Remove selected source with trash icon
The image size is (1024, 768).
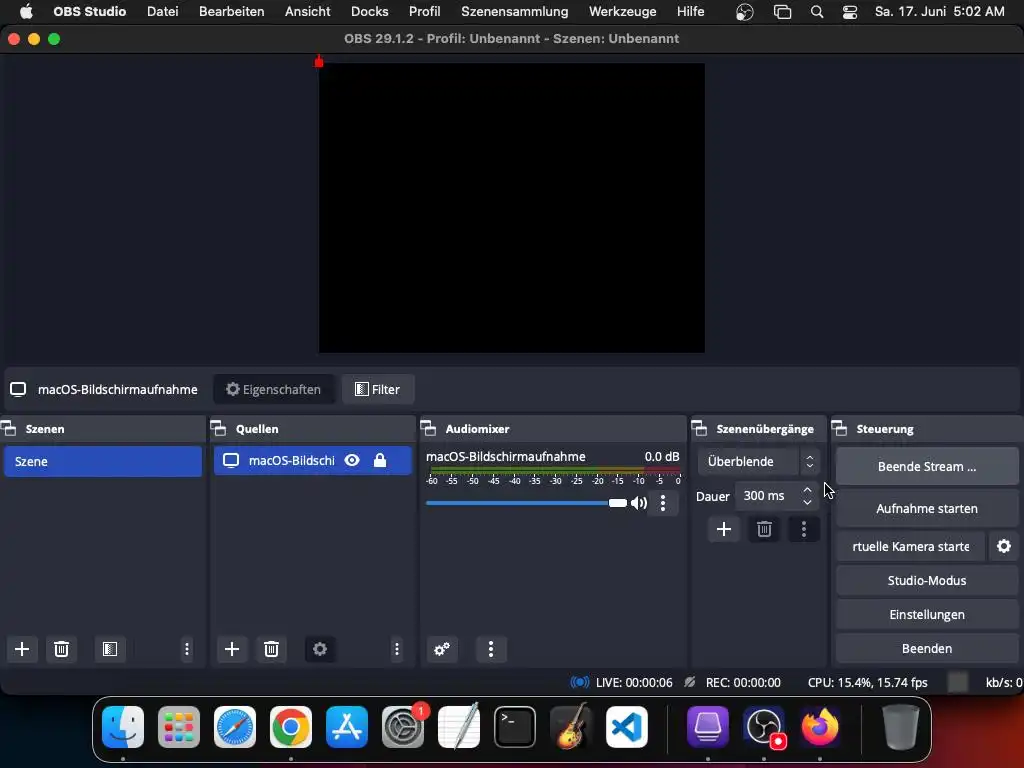271,649
